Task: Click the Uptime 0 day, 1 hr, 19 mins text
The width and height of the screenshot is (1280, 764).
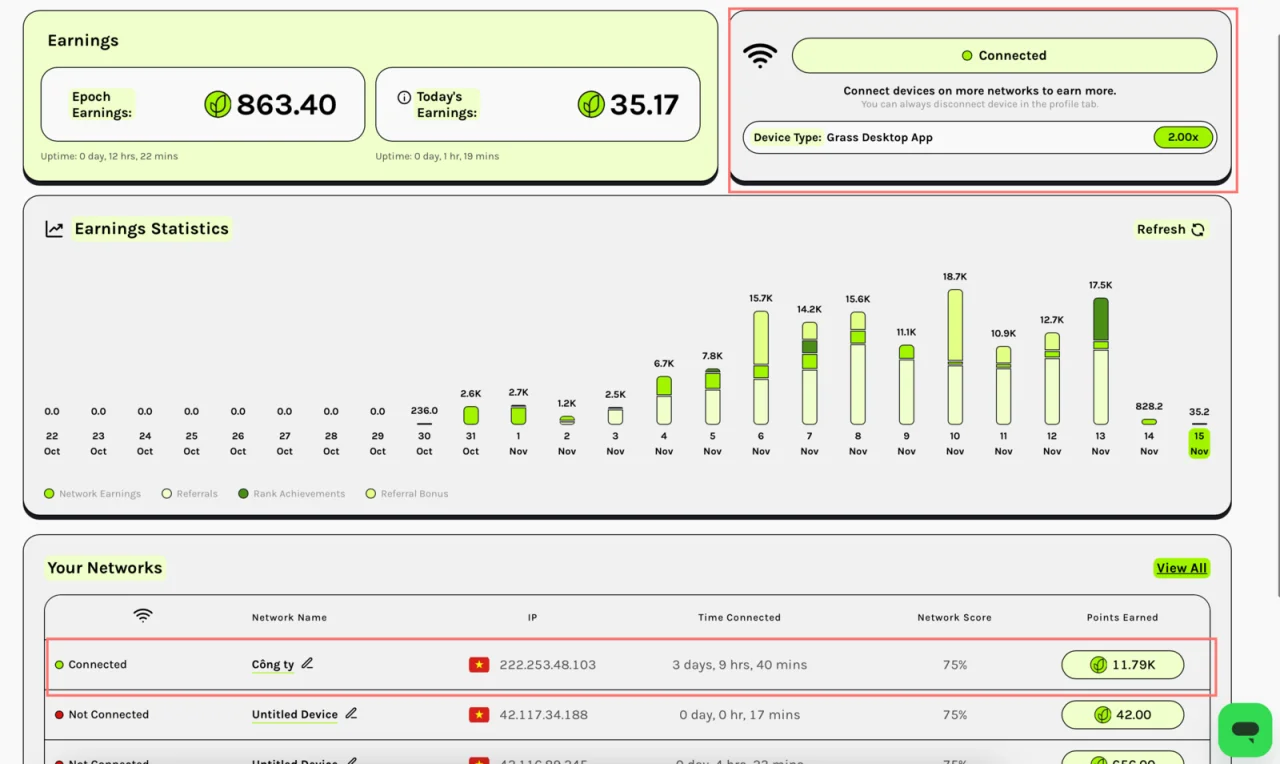Action: point(437,156)
